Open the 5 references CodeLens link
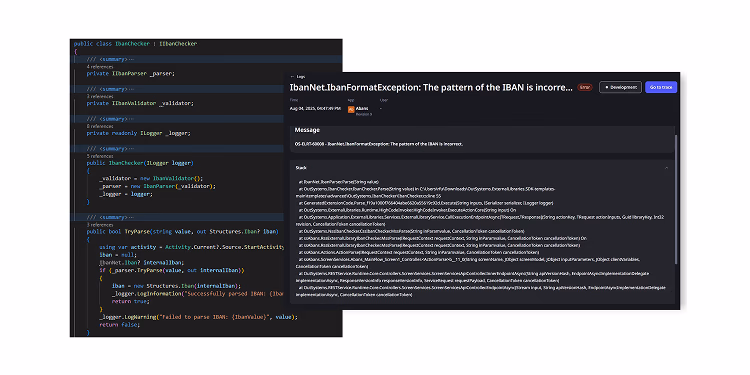 (x=100, y=156)
